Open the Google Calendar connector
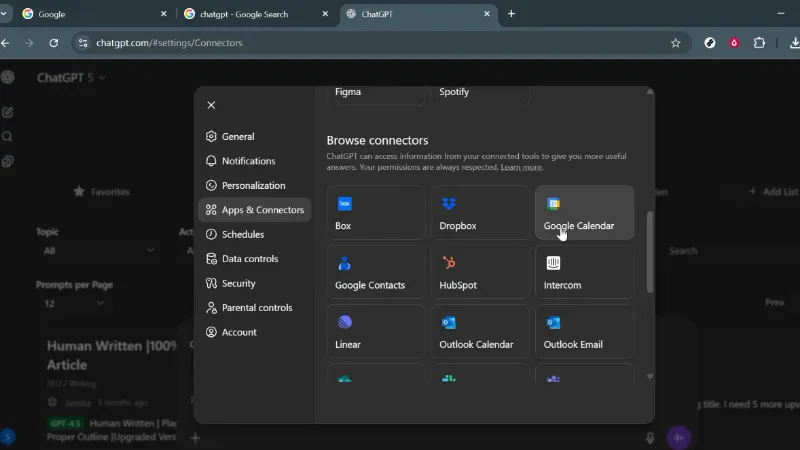This screenshot has width=800, height=450. (x=584, y=212)
